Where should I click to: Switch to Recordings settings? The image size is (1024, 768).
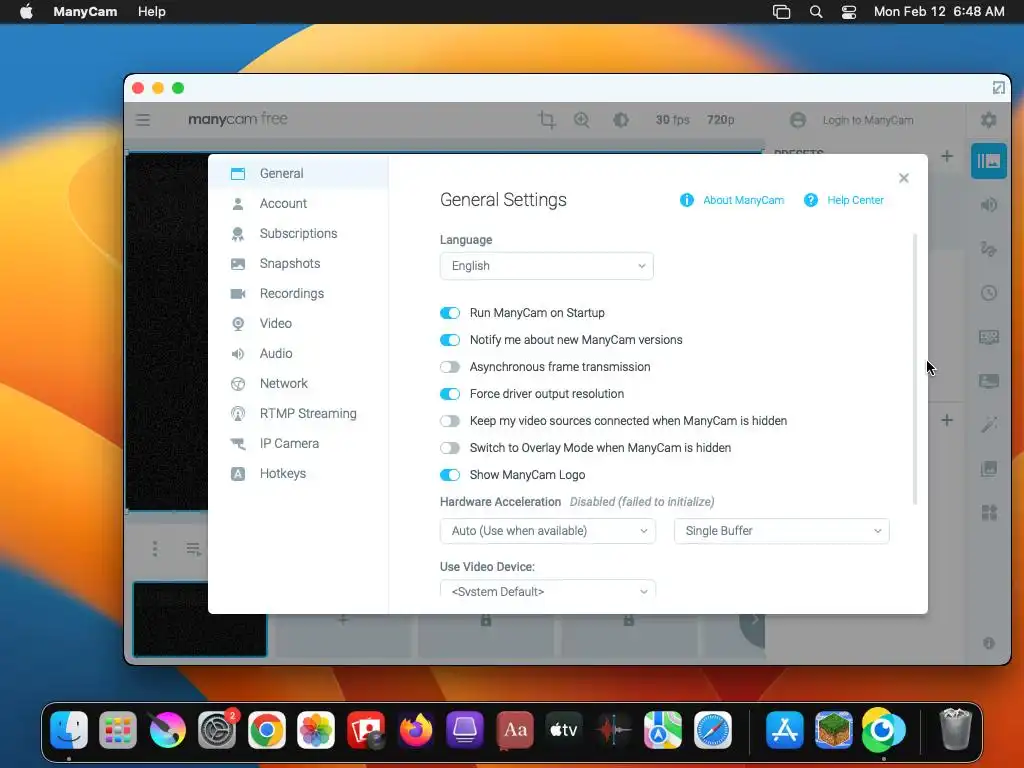298,293
